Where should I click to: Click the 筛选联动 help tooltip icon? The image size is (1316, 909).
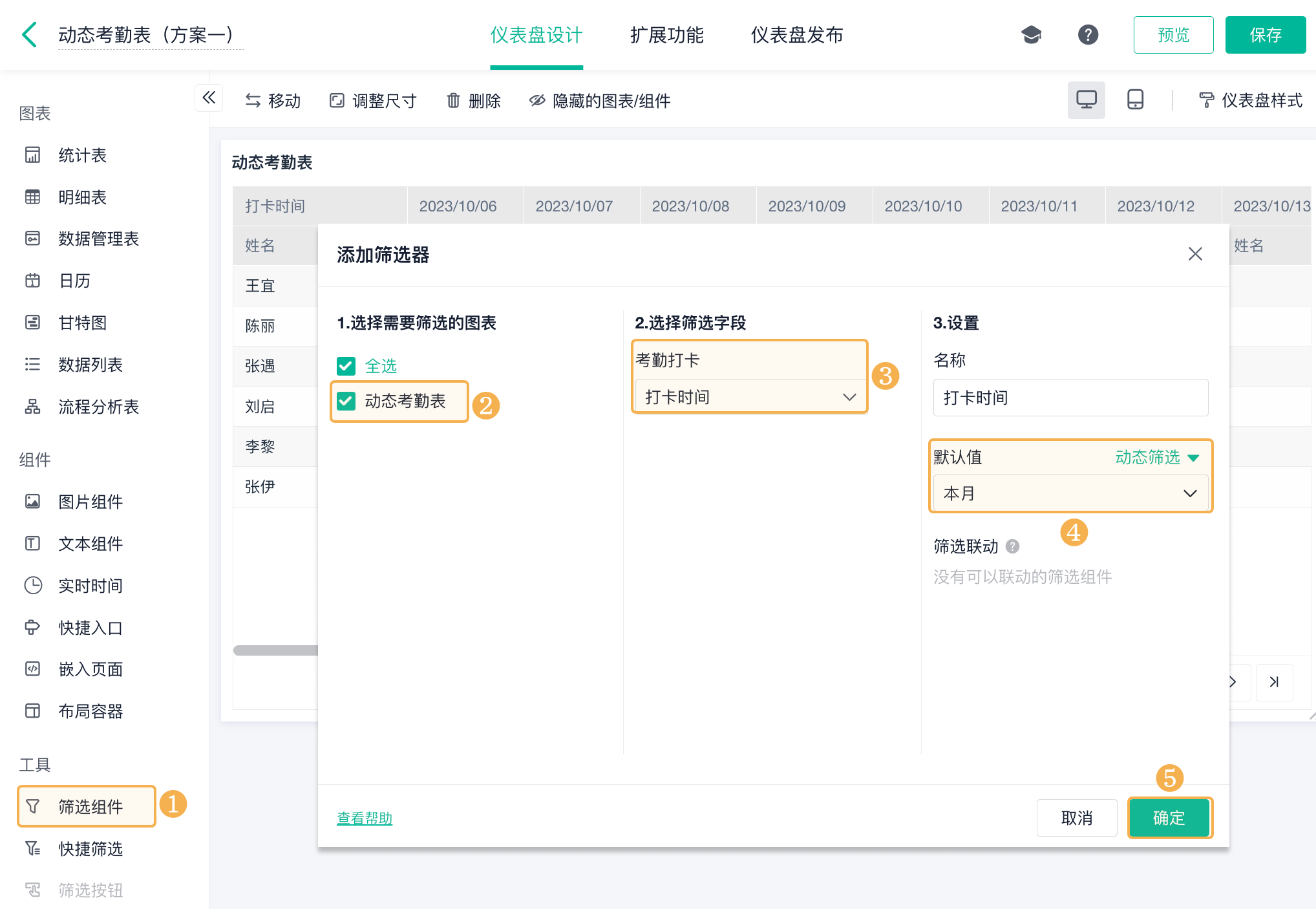[1013, 547]
